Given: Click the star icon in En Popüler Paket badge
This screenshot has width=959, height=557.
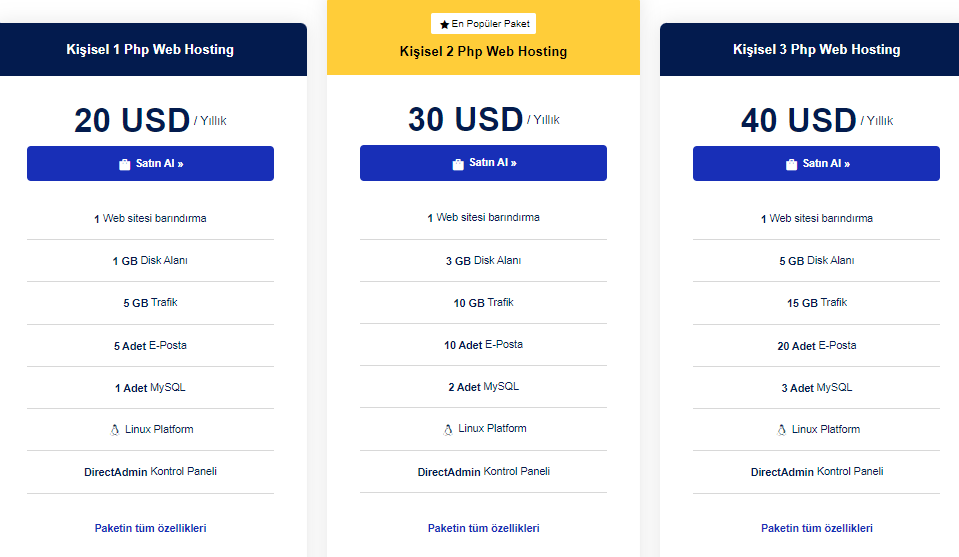Looking at the screenshot, I should (x=444, y=24).
